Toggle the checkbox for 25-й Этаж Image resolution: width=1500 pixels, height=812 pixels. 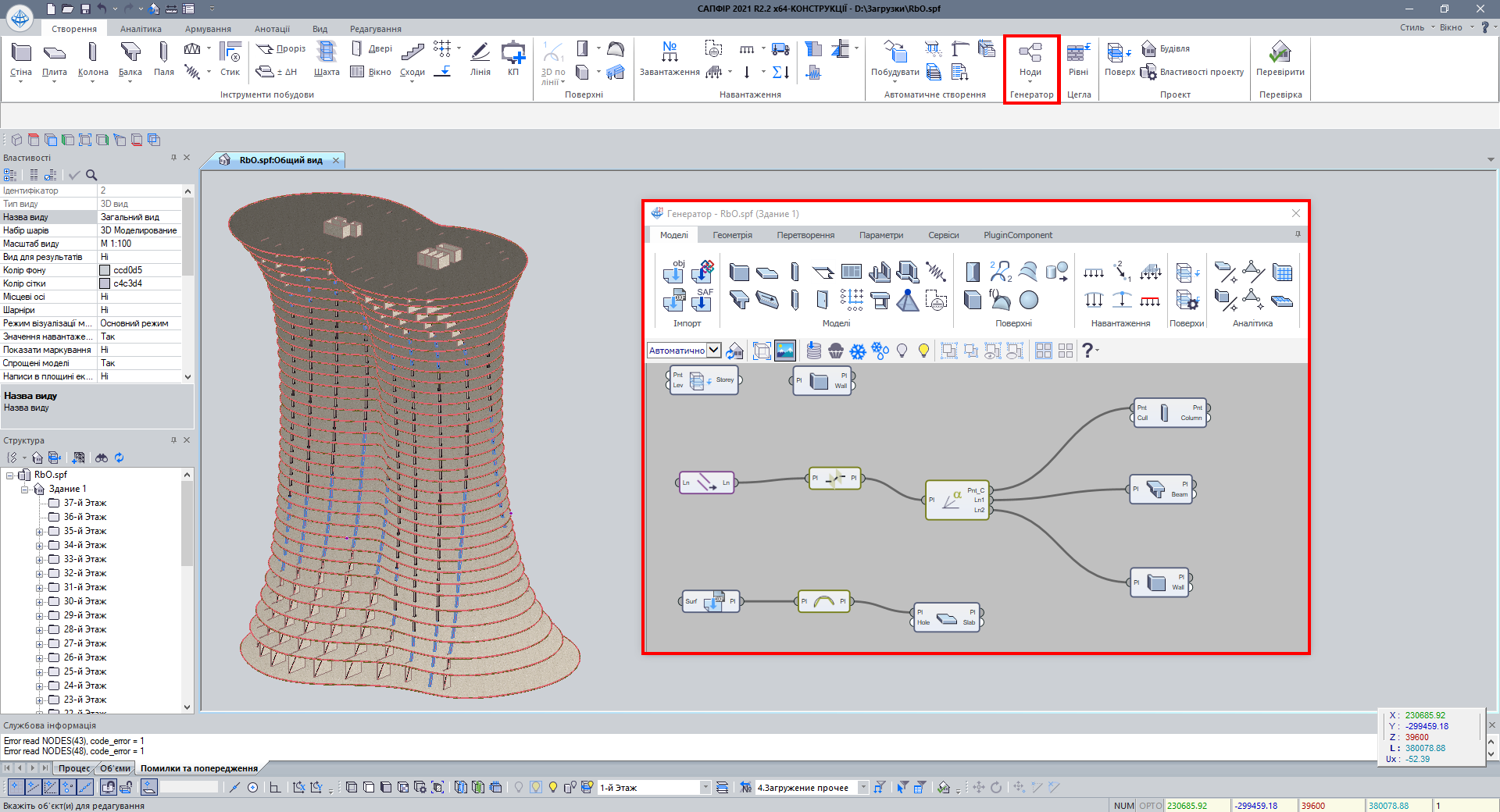54,671
